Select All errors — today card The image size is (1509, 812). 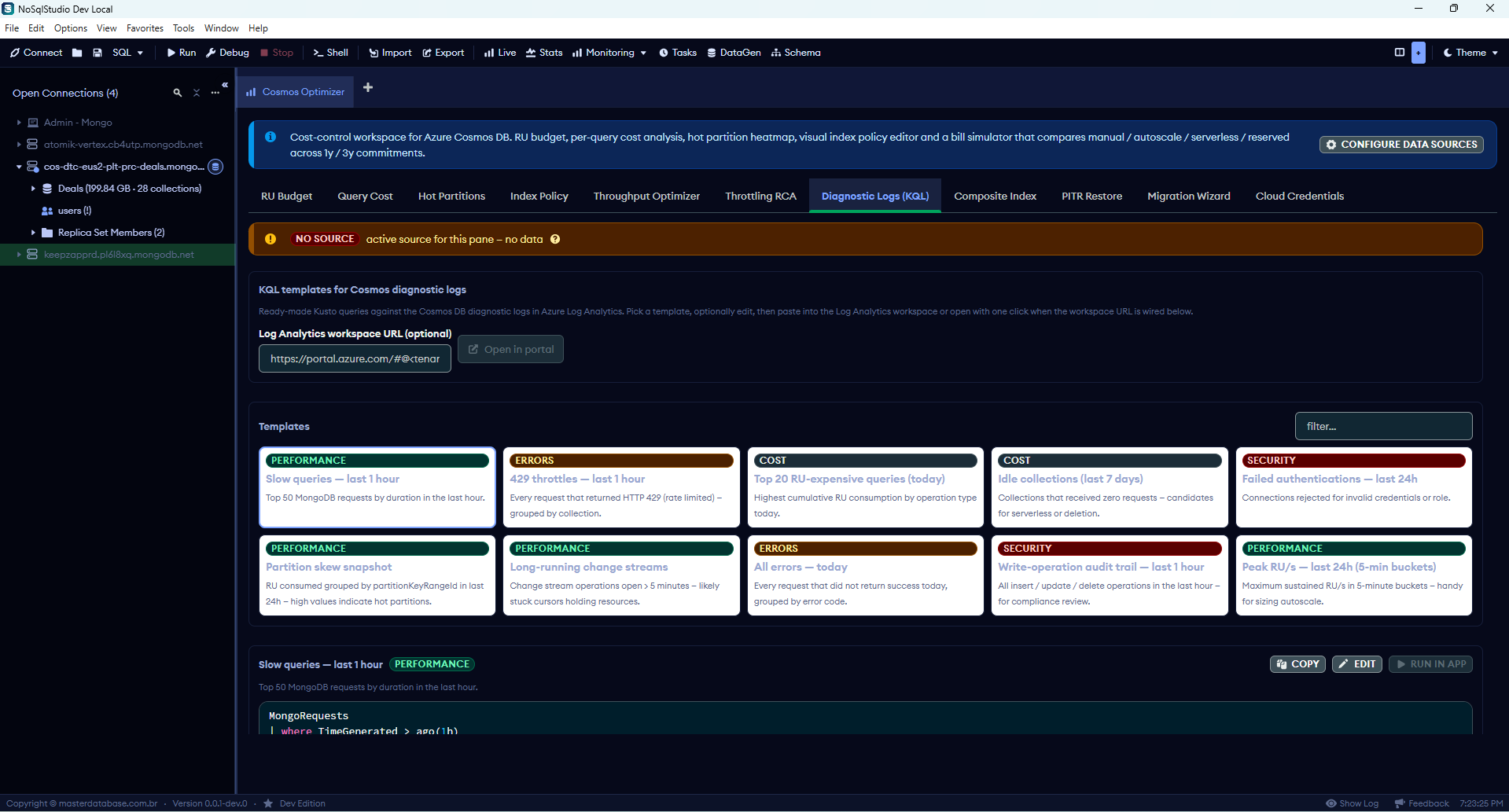point(865,575)
